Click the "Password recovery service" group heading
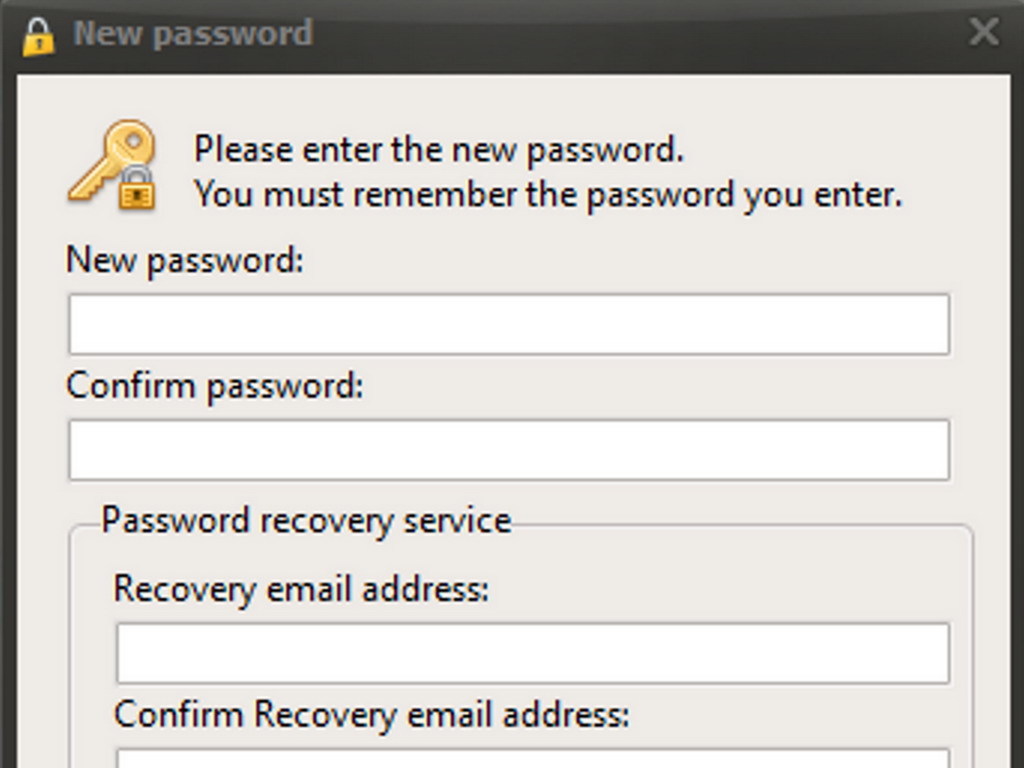Screen dimensions: 1024x768 306,521
